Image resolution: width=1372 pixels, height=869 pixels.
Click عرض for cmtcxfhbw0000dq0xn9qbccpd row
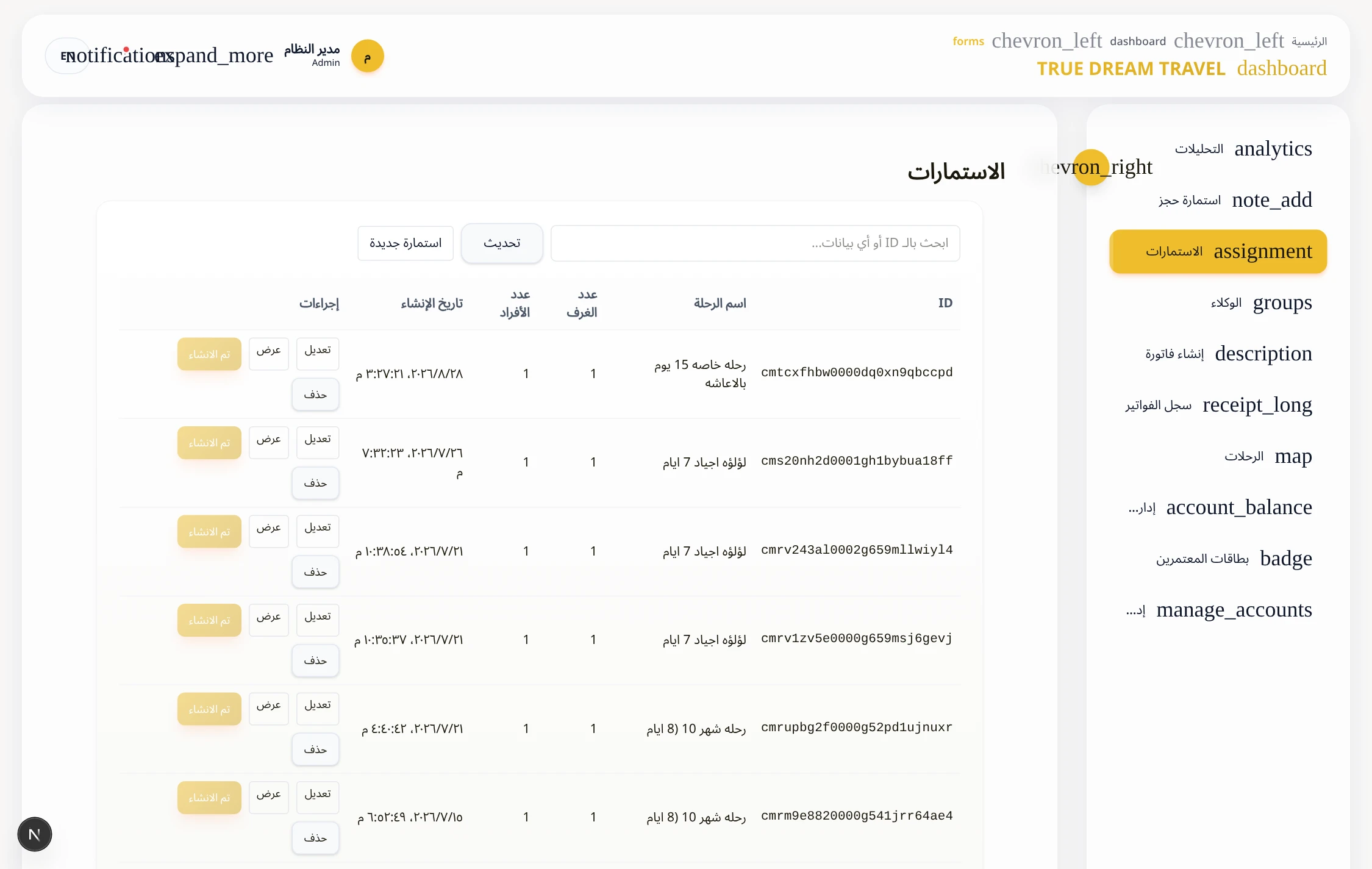(x=268, y=354)
